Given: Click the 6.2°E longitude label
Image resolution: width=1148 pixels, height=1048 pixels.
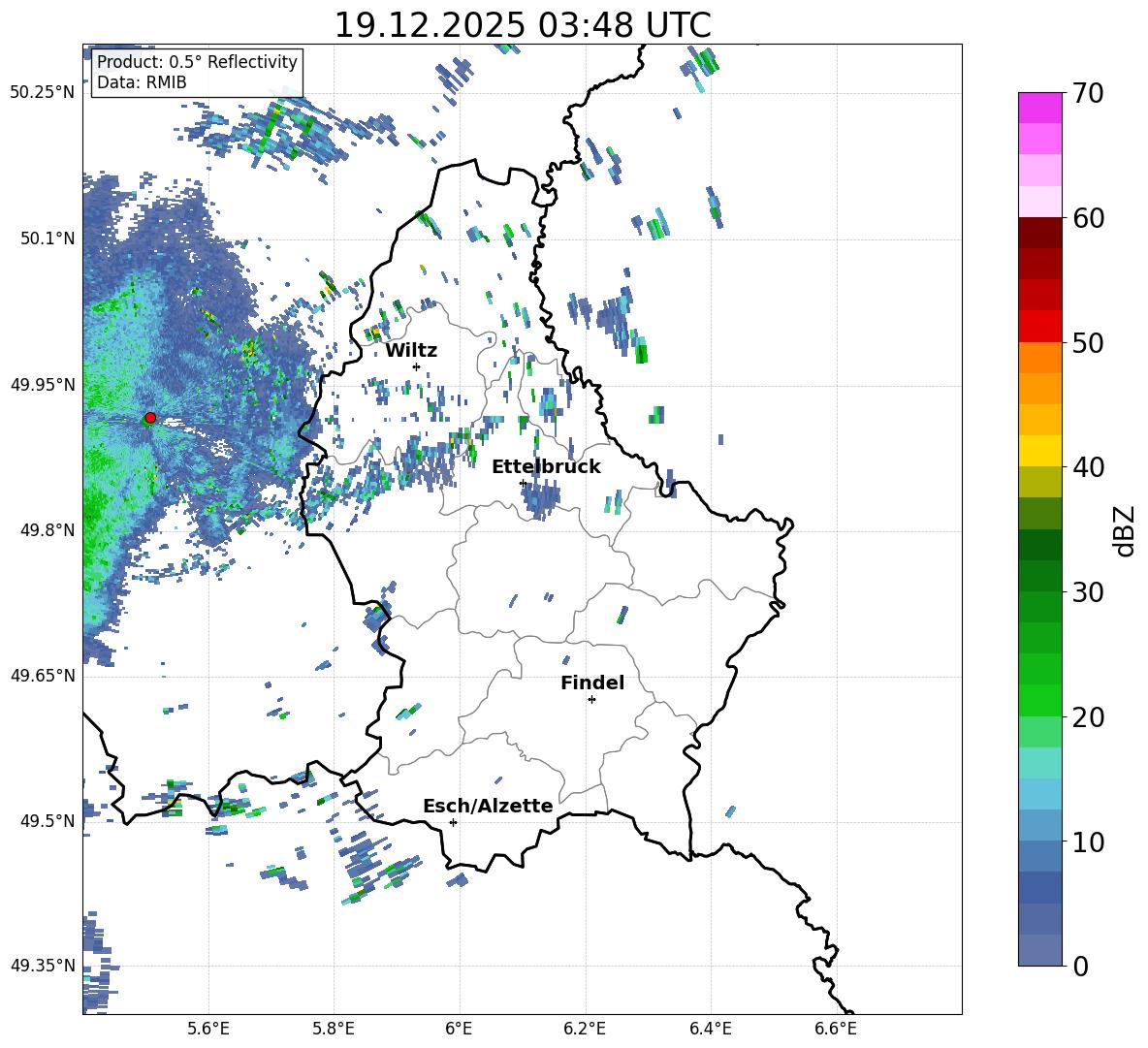Looking at the screenshot, I should click(585, 1030).
